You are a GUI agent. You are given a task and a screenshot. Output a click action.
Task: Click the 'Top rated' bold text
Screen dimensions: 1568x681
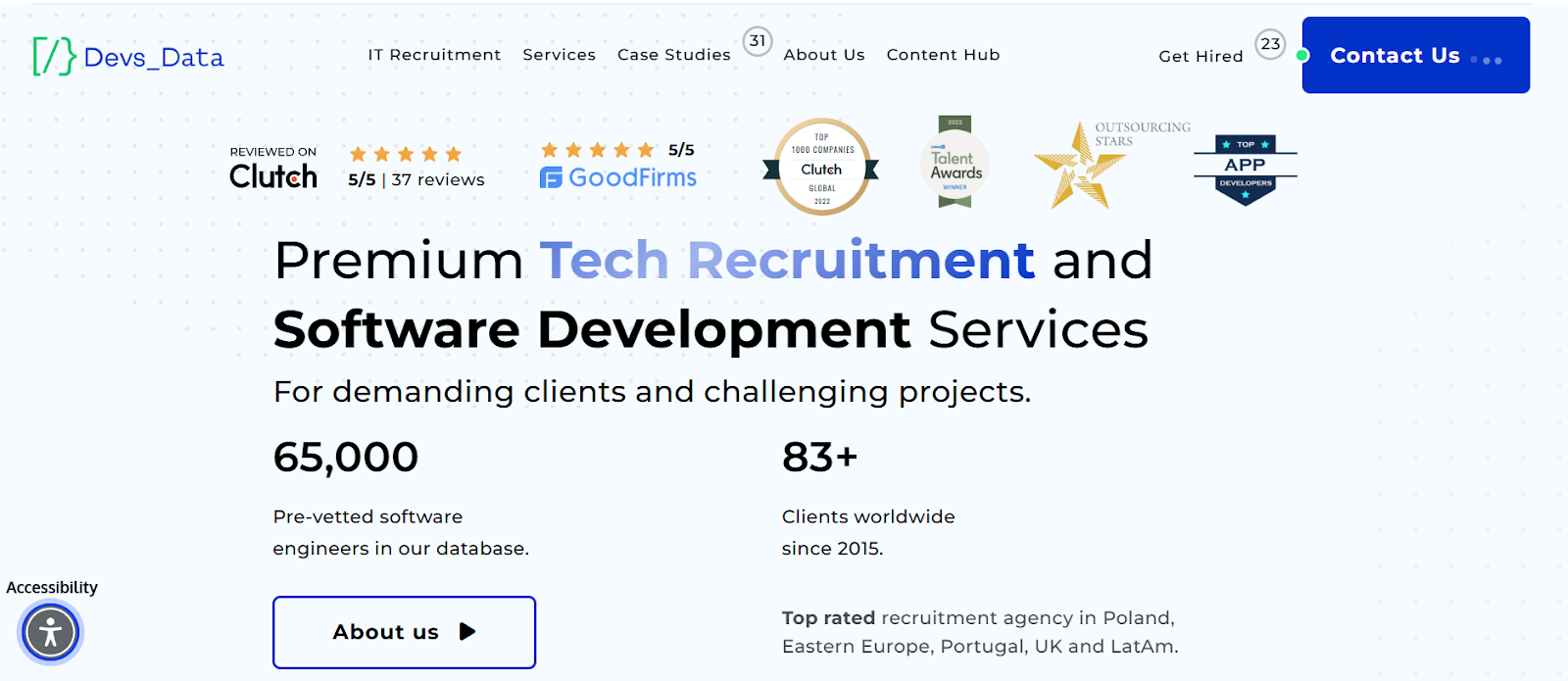click(829, 618)
